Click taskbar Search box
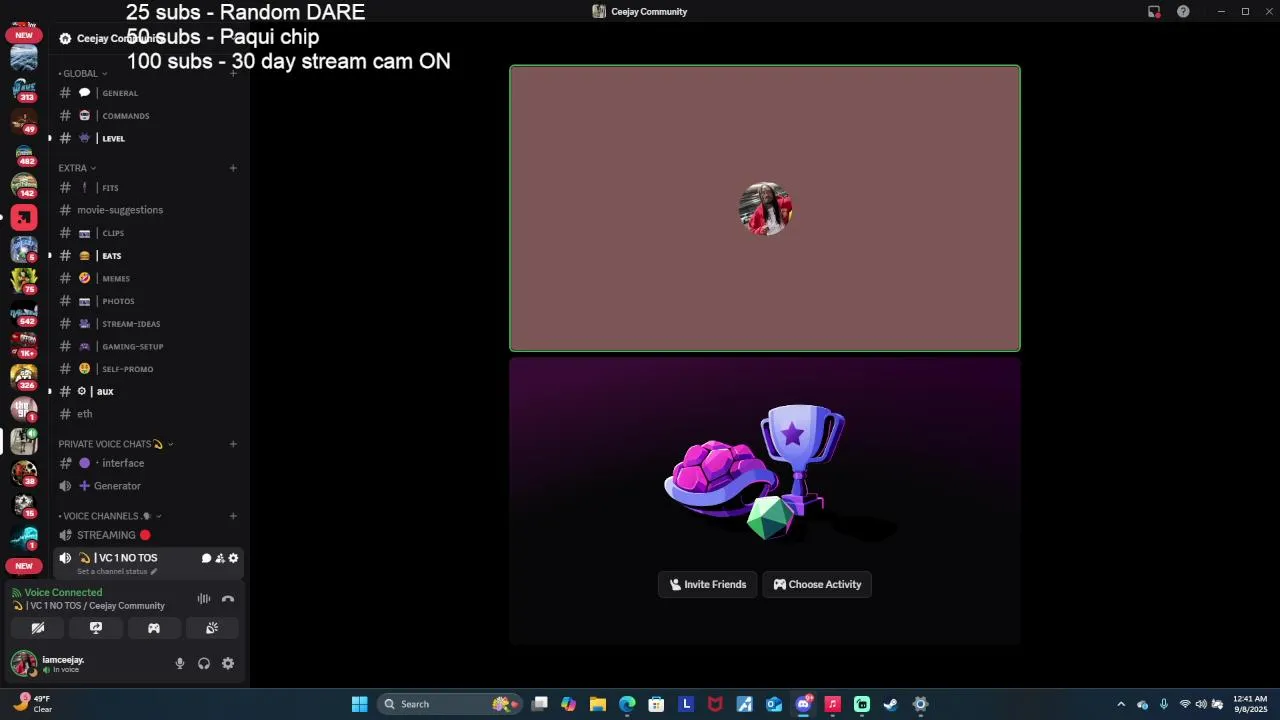 [450, 704]
